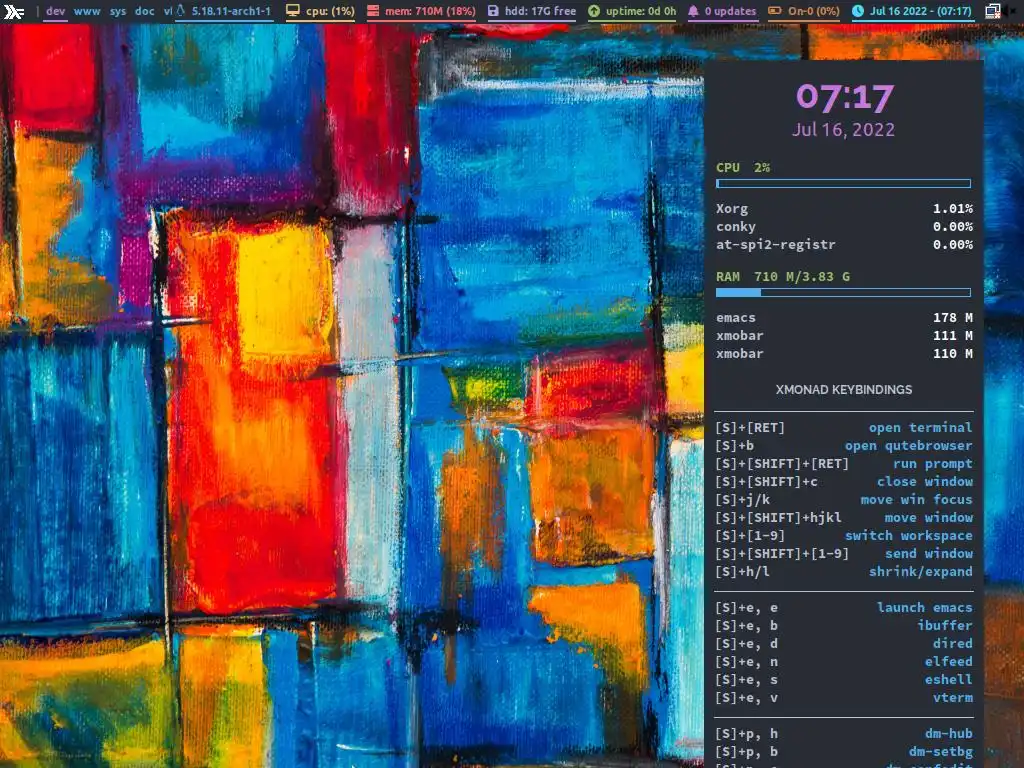Click the open terminal keybinding row

pos(844,428)
